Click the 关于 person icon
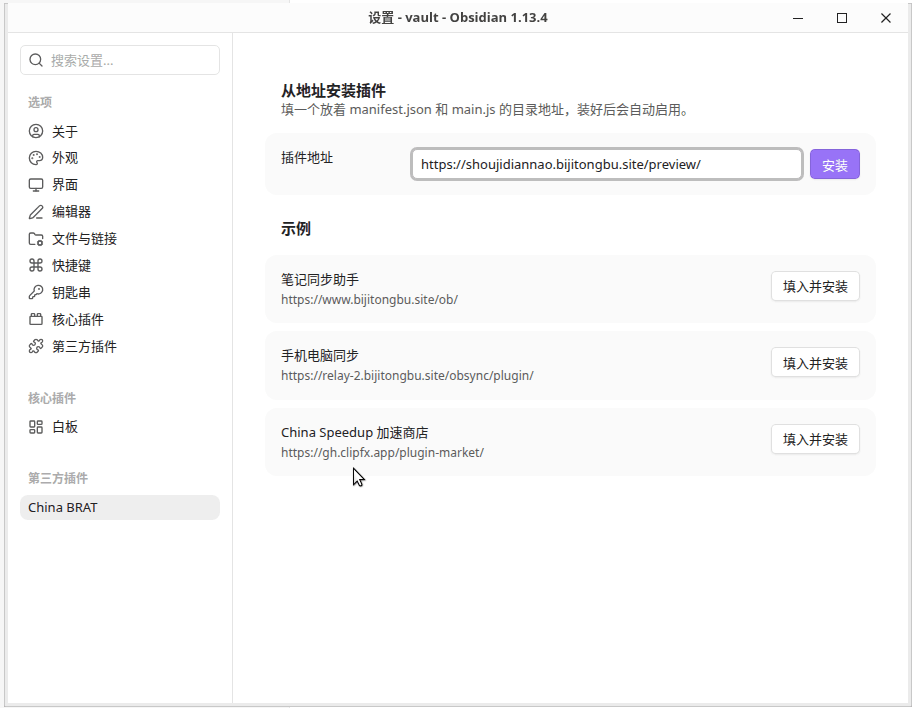The width and height of the screenshot is (912, 708). tap(36, 131)
